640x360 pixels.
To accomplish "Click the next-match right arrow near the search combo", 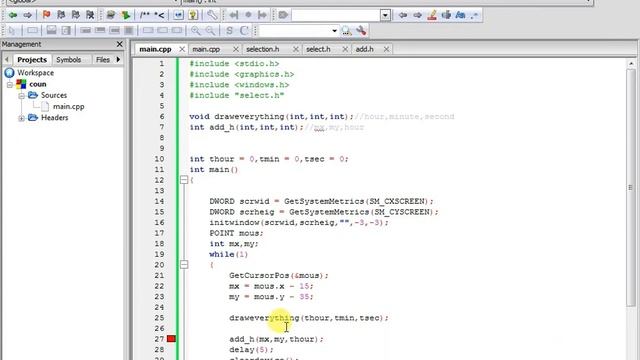I will (417, 16).
